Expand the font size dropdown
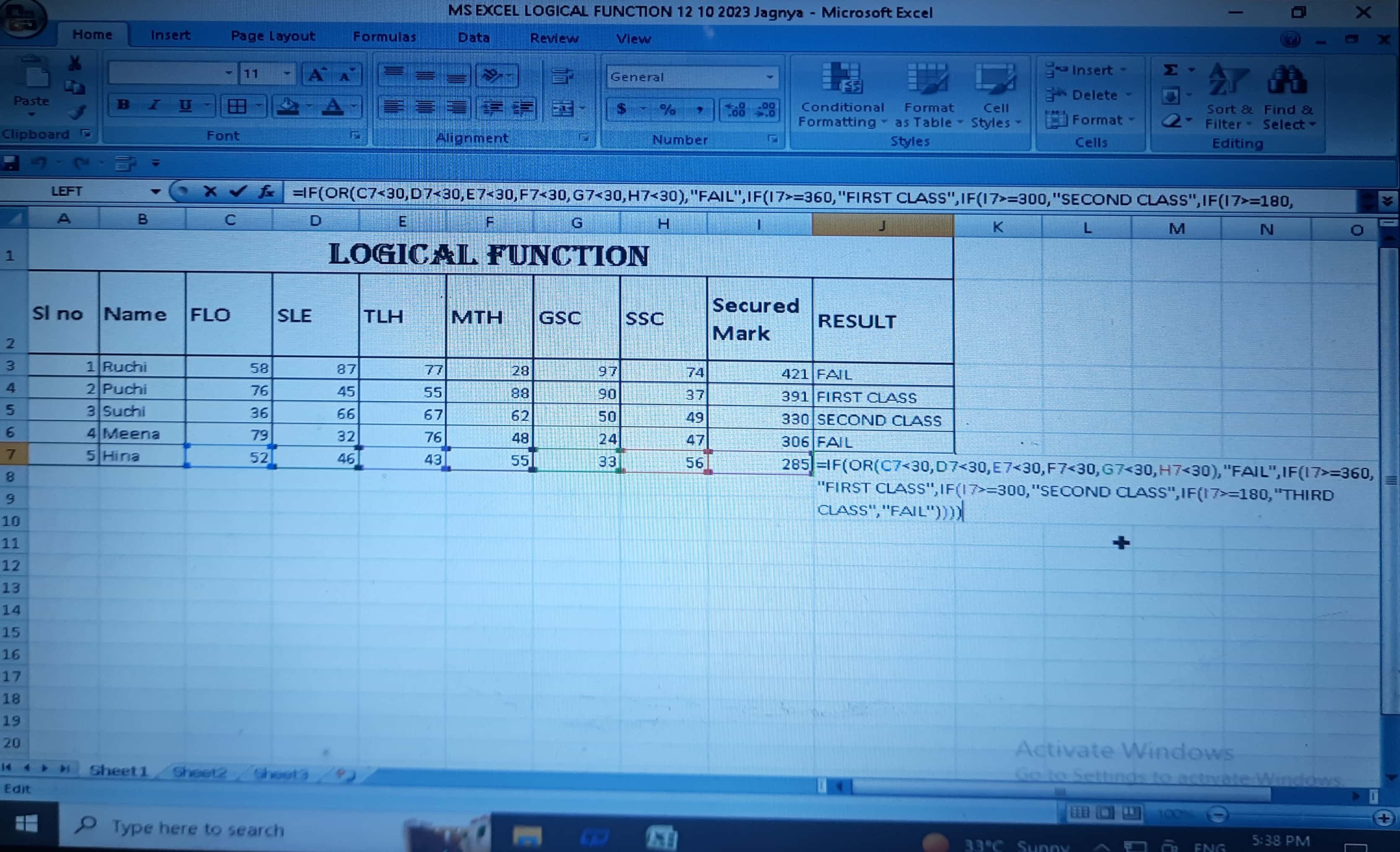 click(287, 73)
